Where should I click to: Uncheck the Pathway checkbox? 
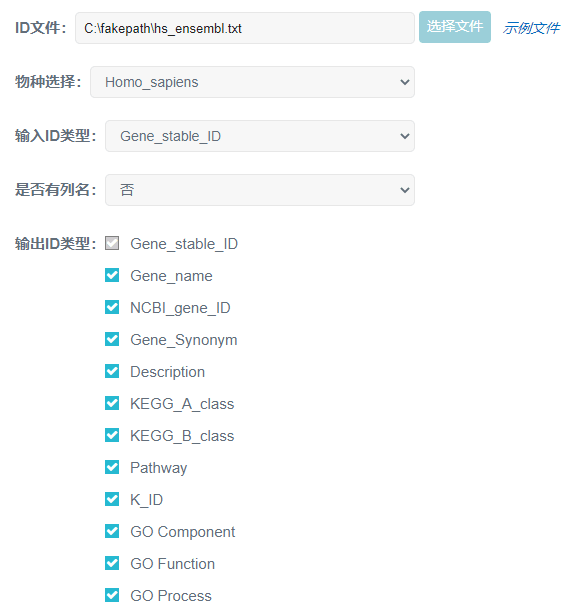click(112, 467)
